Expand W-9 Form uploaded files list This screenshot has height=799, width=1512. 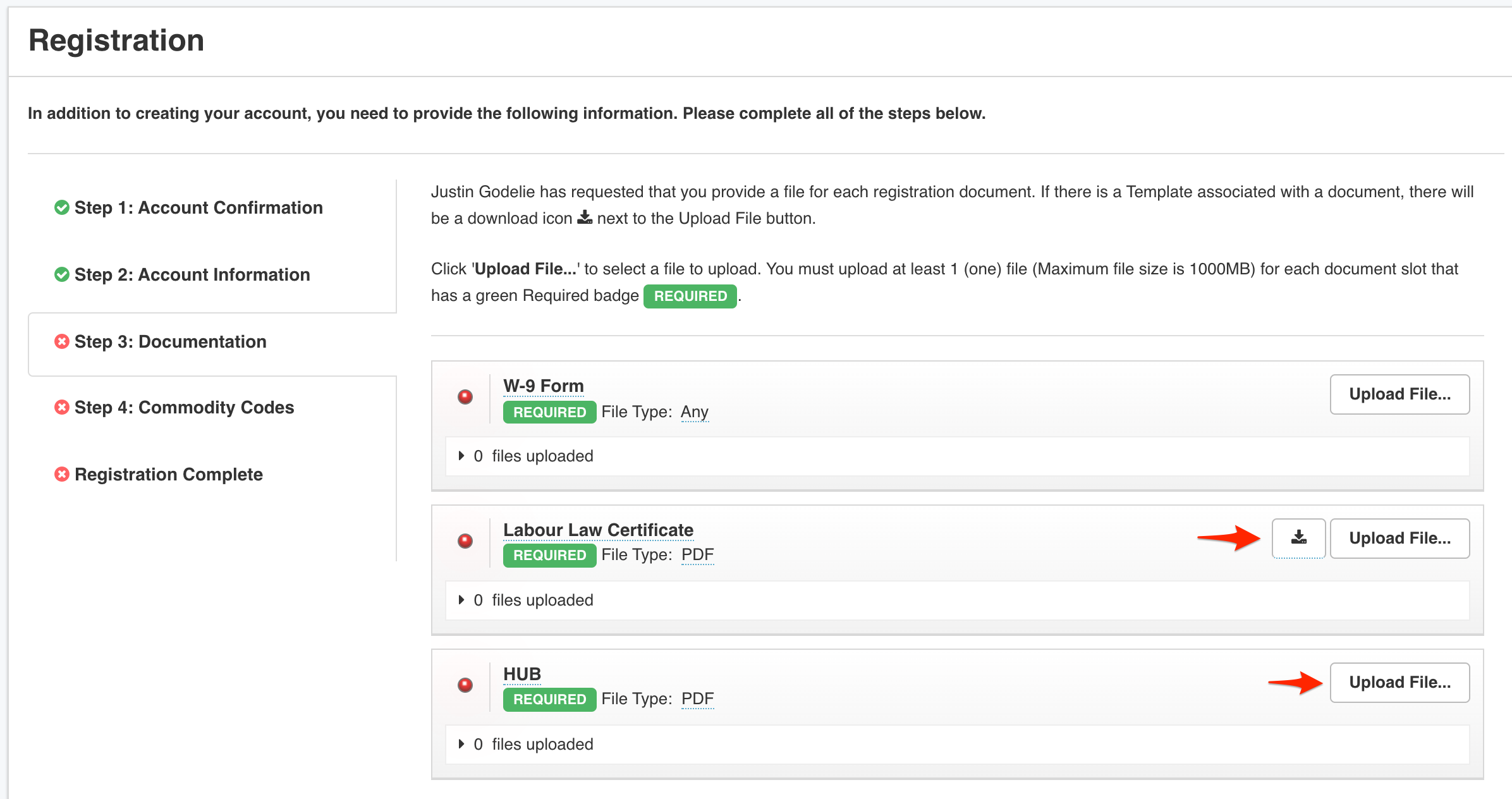click(x=461, y=456)
